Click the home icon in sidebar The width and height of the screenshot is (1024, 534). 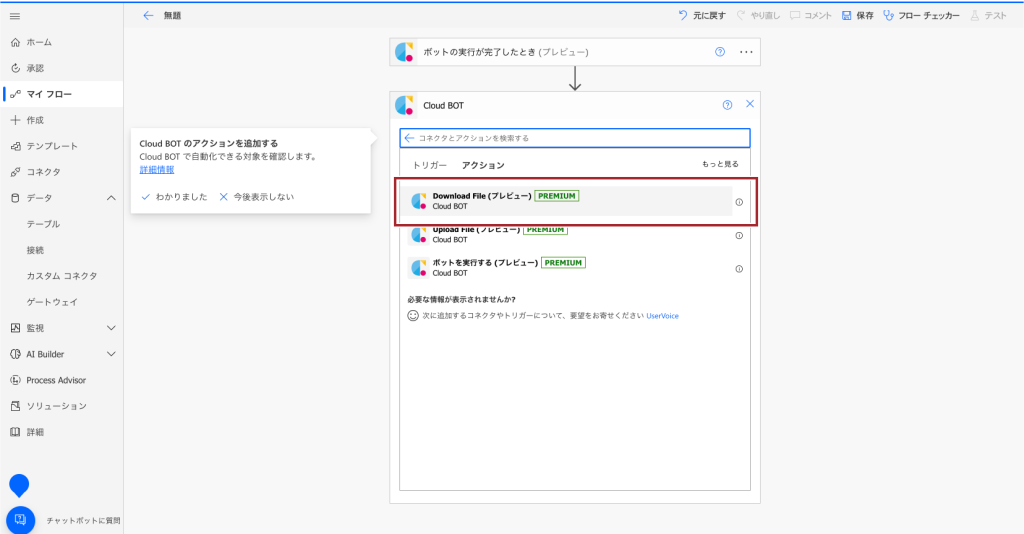[15, 42]
